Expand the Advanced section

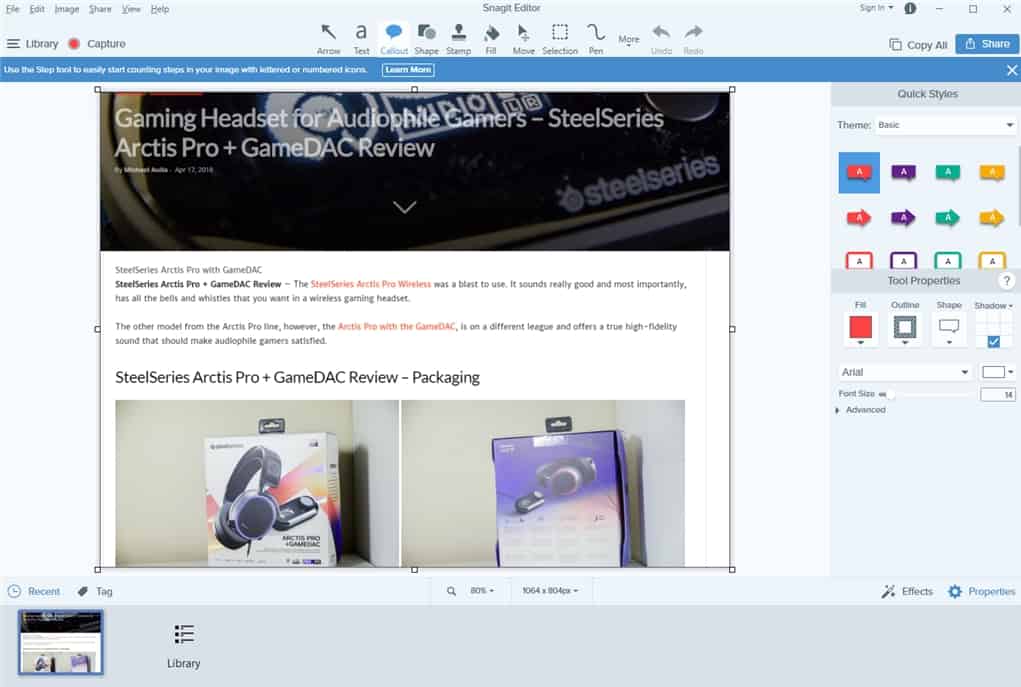pyautogui.click(x=861, y=410)
